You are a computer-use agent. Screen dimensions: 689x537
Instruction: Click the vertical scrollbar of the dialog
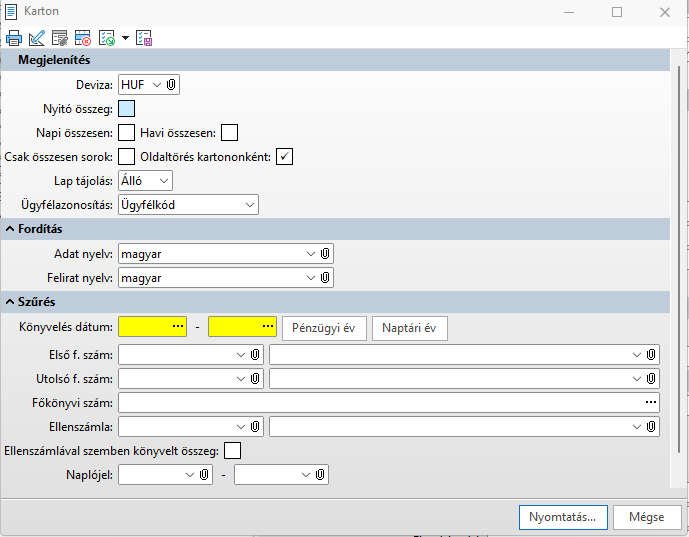click(x=679, y=259)
